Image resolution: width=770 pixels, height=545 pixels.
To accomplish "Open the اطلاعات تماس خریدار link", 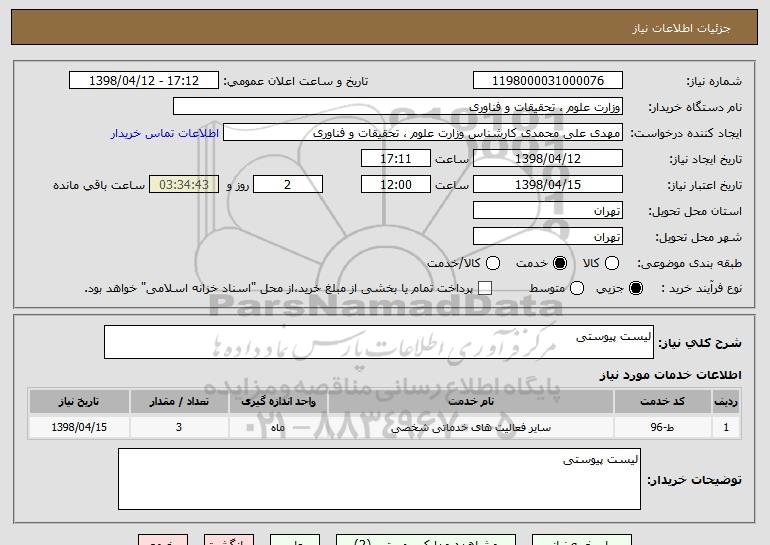I will [x=165, y=134].
